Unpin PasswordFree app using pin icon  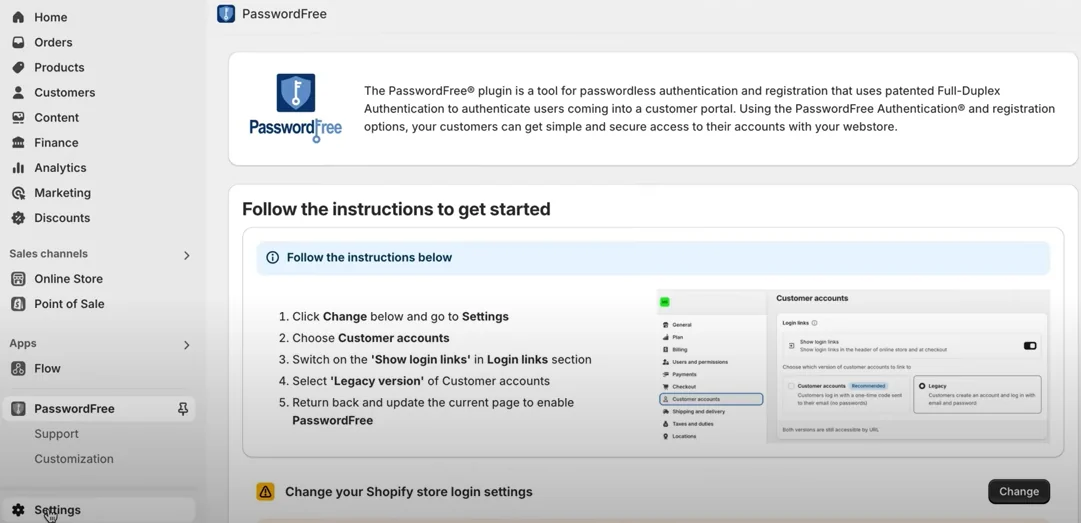183,409
